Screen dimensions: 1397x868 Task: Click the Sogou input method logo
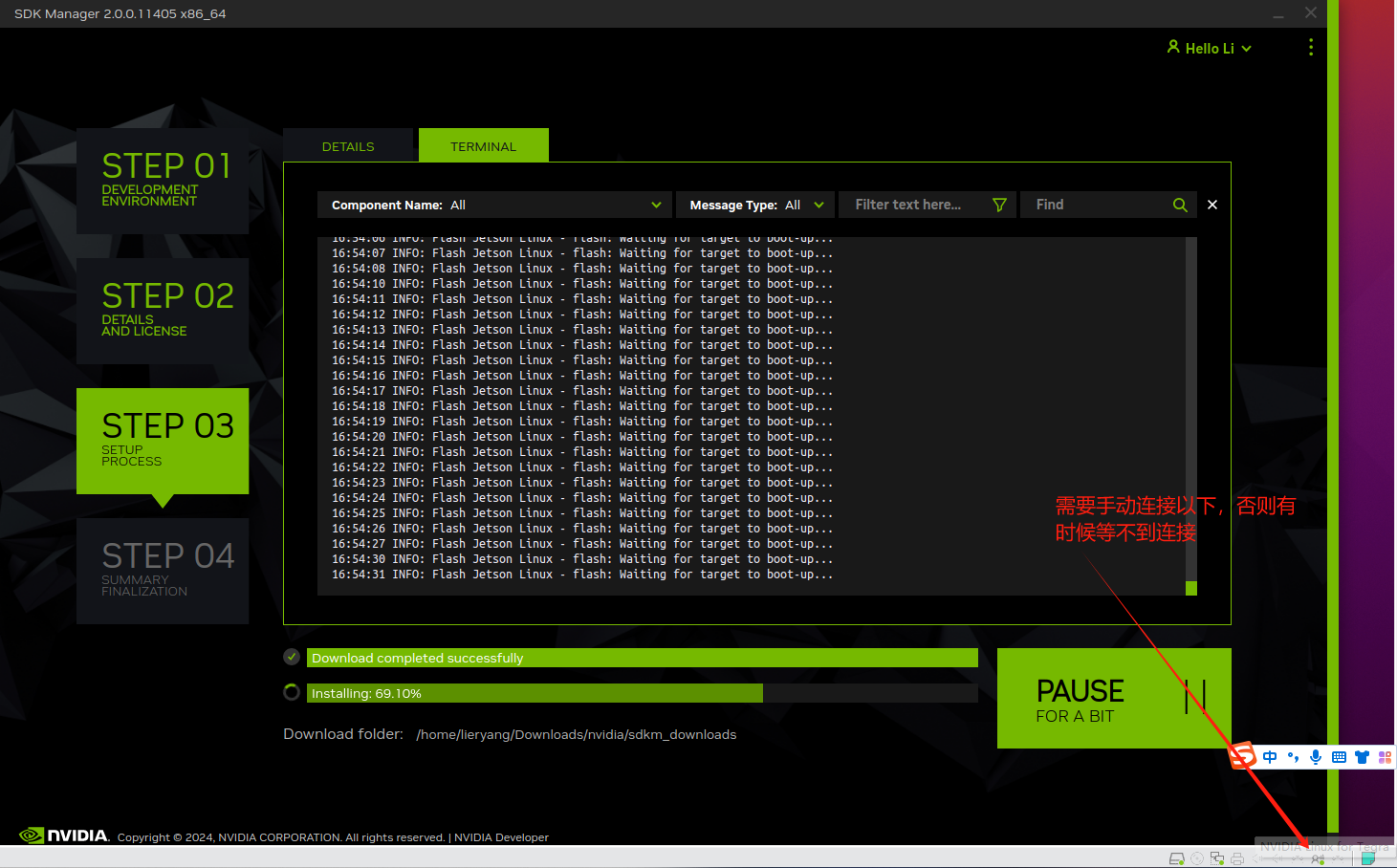[x=1242, y=756]
